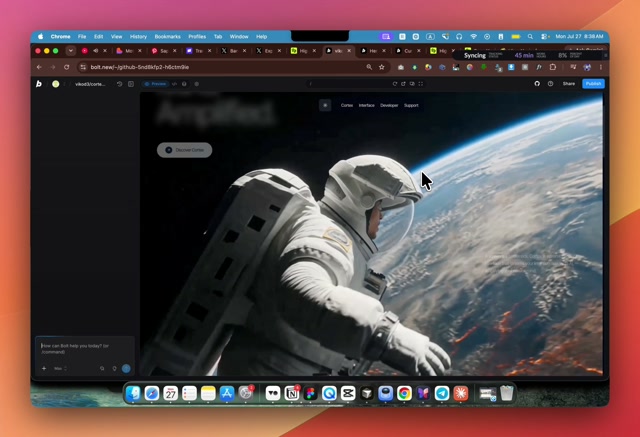Open preview in a new tab
The height and width of the screenshot is (437, 640).
click(403, 84)
